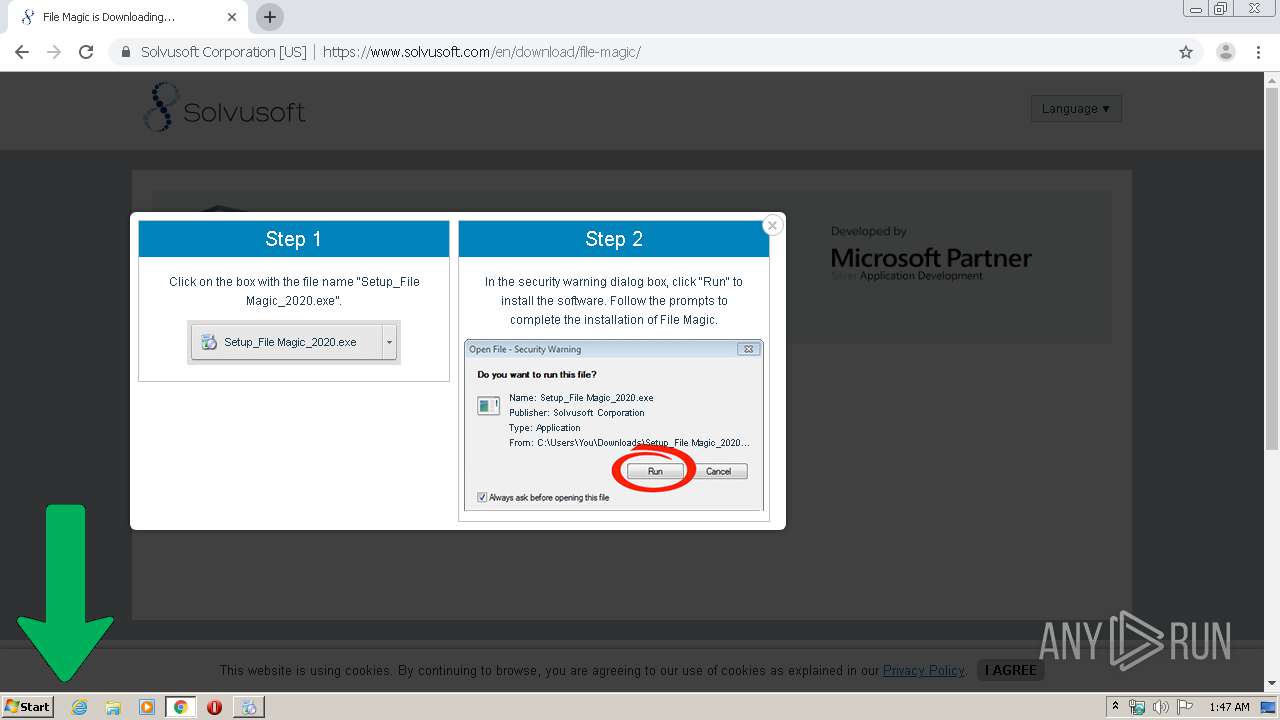The height and width of the screenshot is (720, 1280).
Task: Select the File Magic is Downloading tab
Action: [127, 17]
